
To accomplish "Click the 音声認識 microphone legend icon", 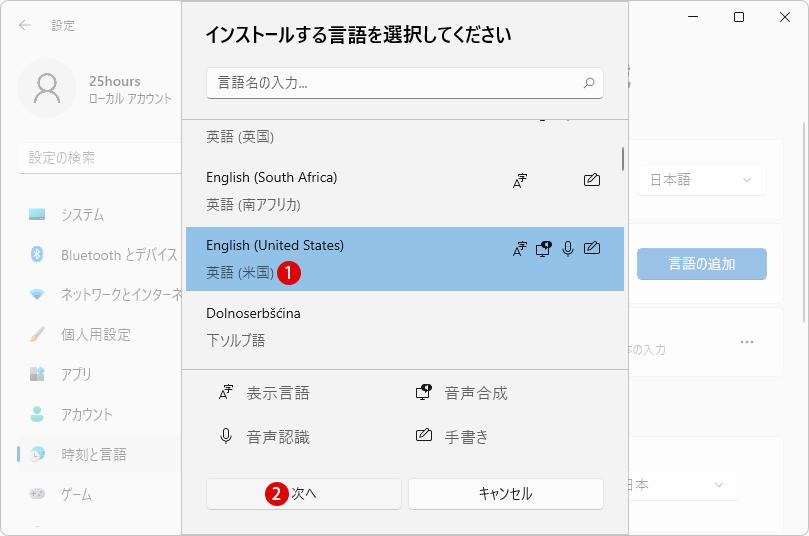I will coord(225,436).
